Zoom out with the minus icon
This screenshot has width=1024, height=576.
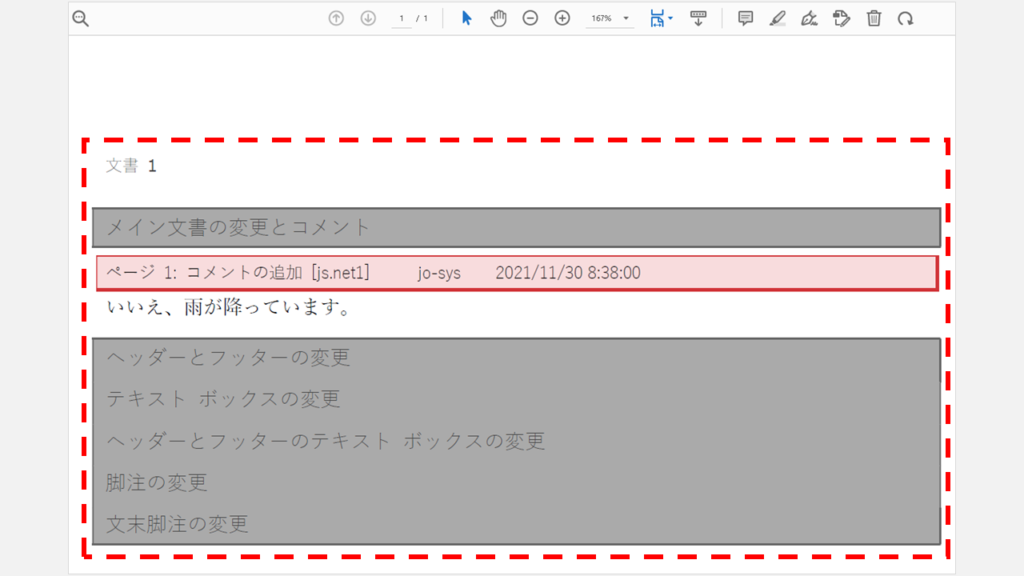coord(530,18)
